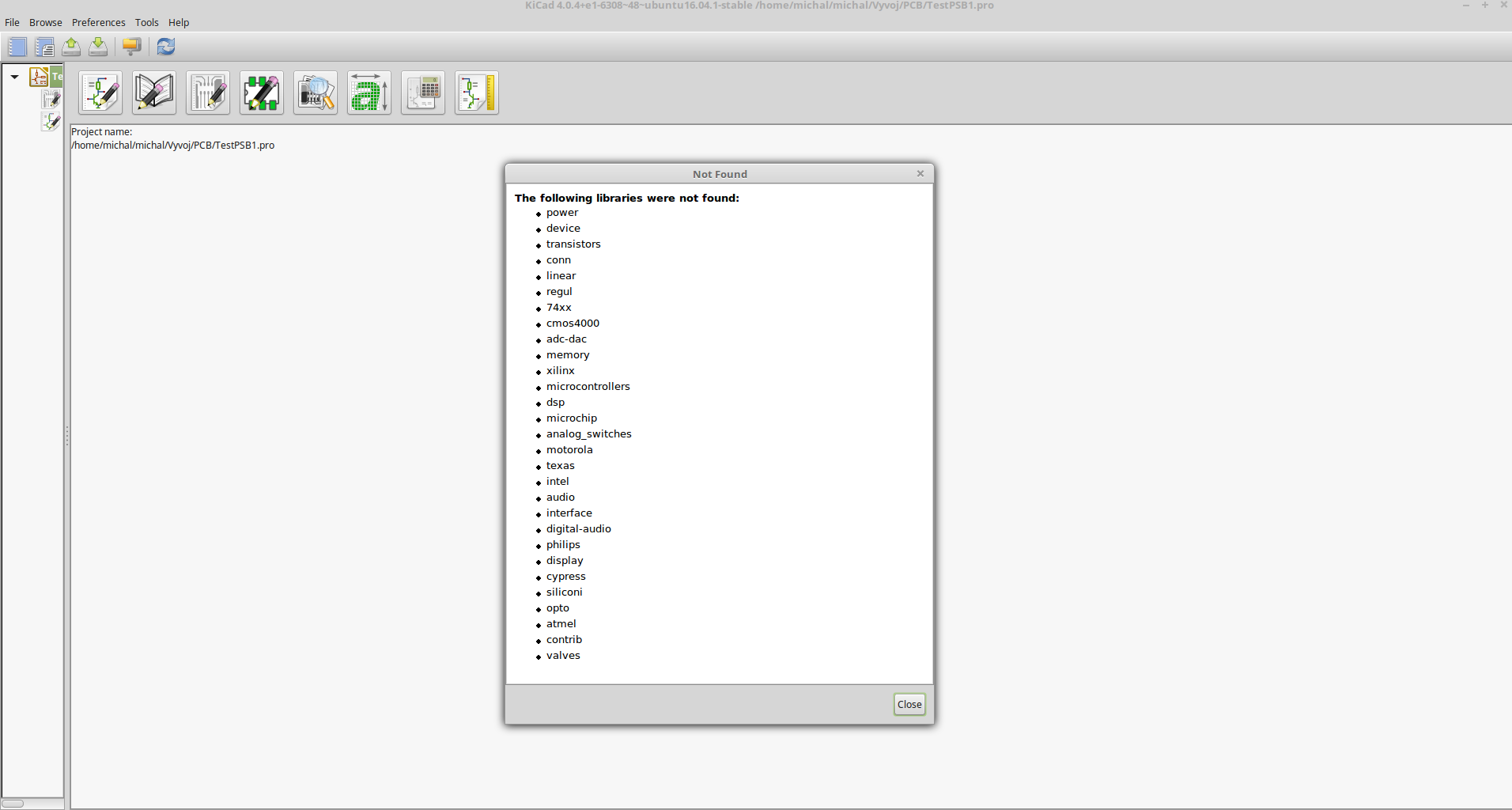The image size is (1512, 810).
Task: Open the Preferences menu
Action: tap(98, 22)
